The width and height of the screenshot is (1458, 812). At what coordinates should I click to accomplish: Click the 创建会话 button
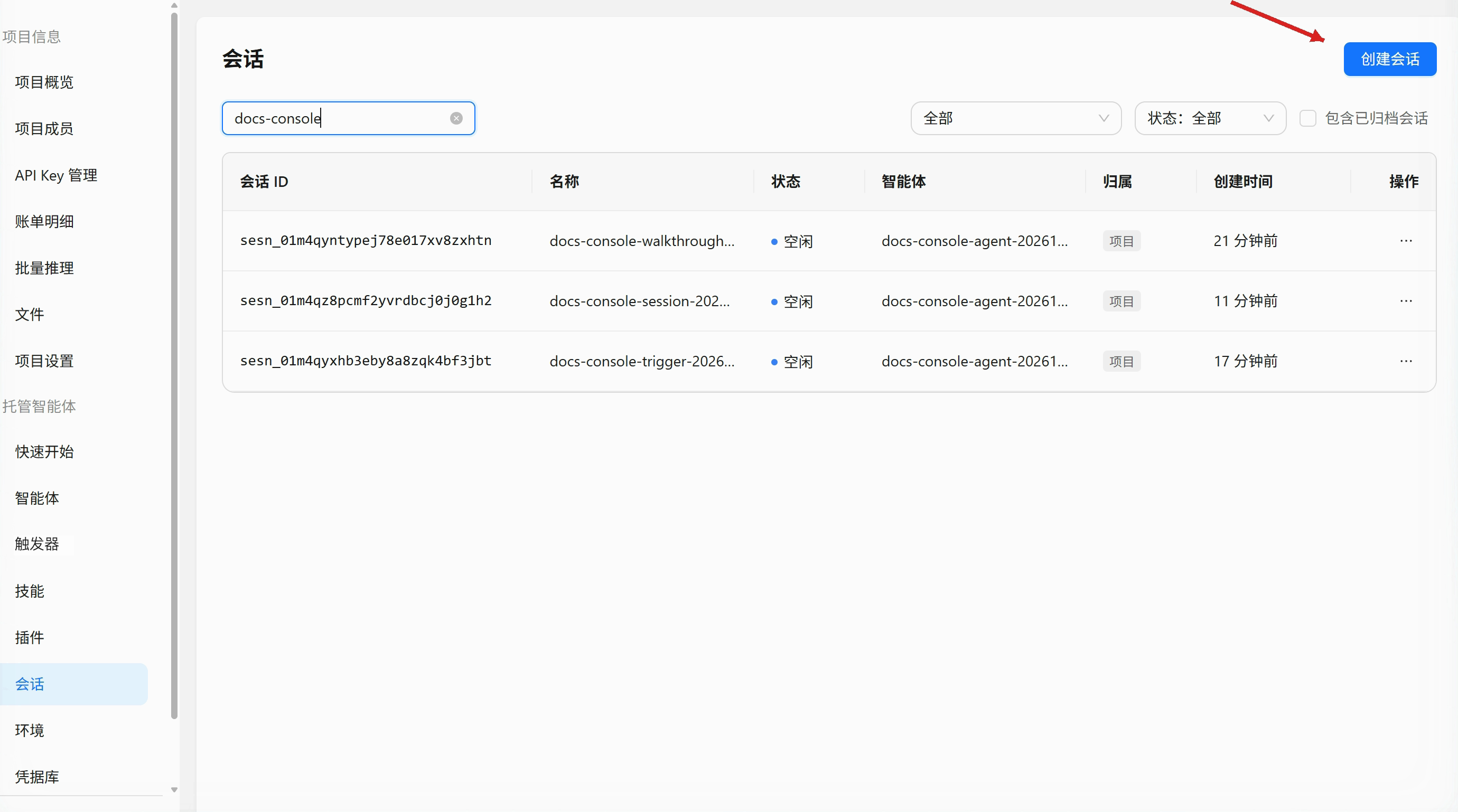1389,59
